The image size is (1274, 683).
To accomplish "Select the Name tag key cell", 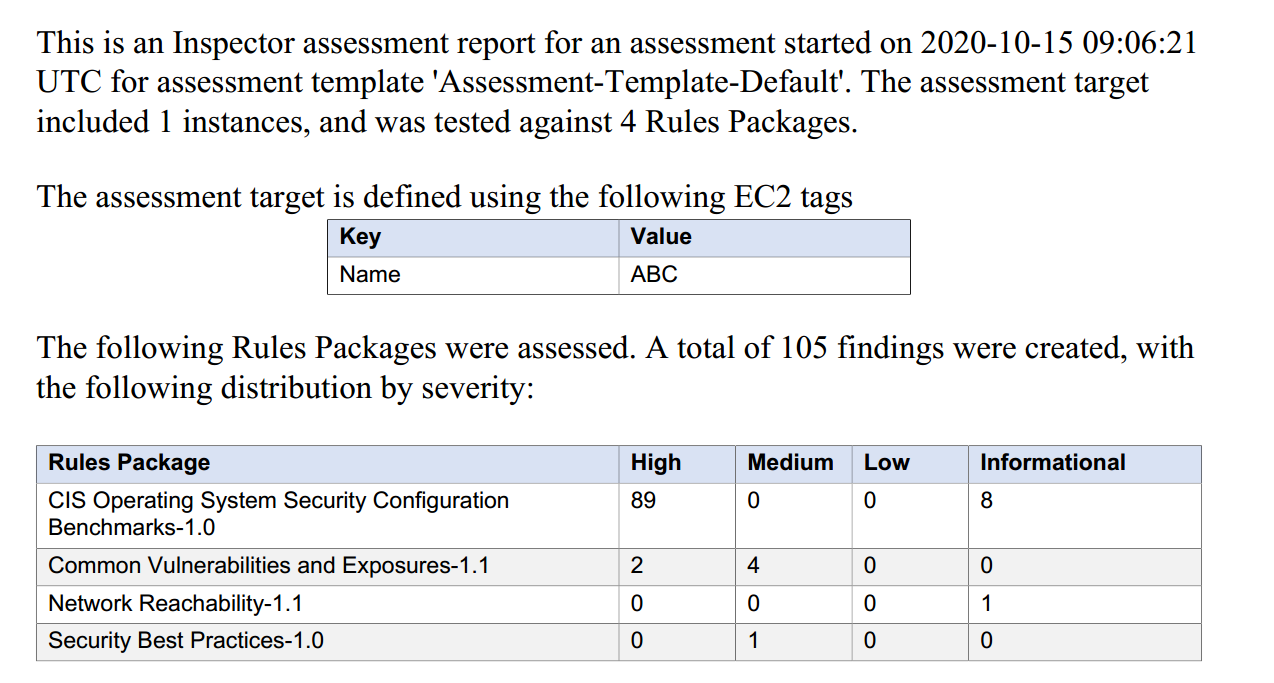I will [x=370, y=275].
